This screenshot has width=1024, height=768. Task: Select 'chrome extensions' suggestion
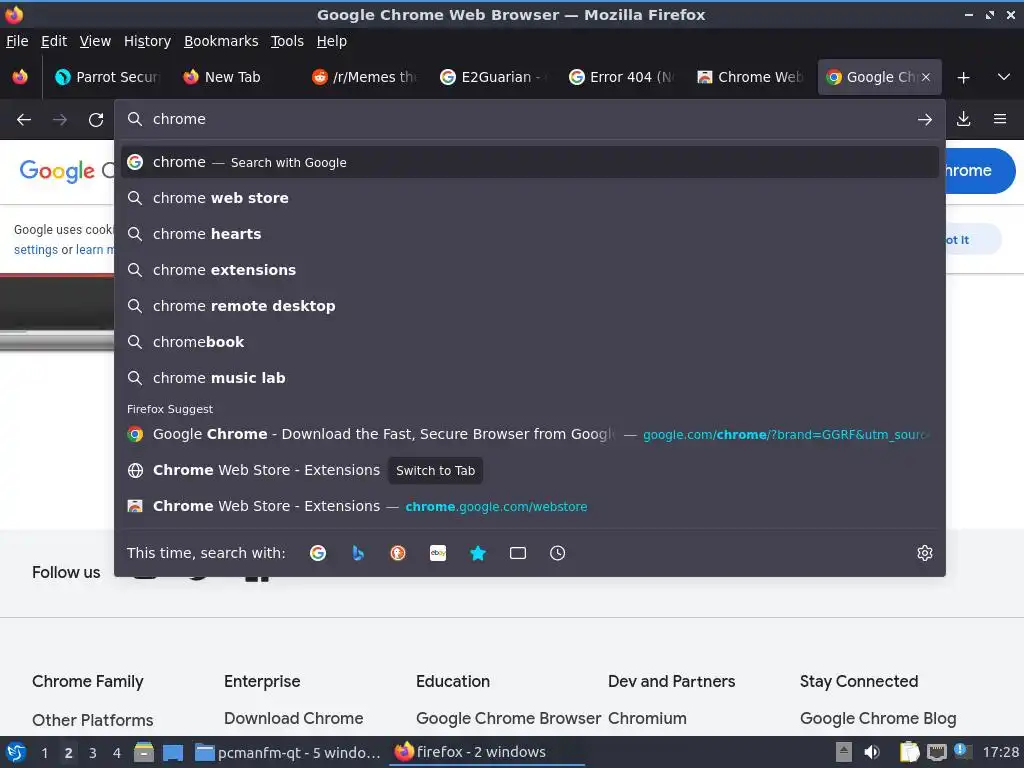point(530,270)
